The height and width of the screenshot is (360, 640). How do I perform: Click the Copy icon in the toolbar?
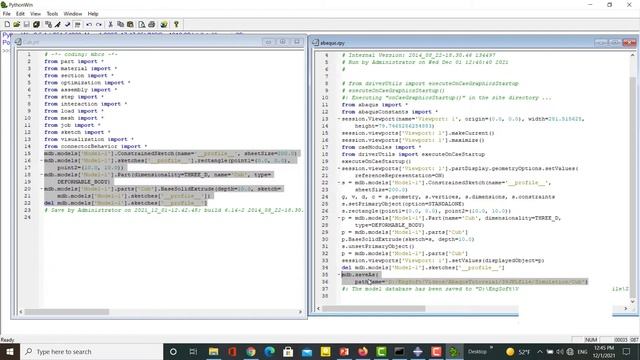(120, 24)
